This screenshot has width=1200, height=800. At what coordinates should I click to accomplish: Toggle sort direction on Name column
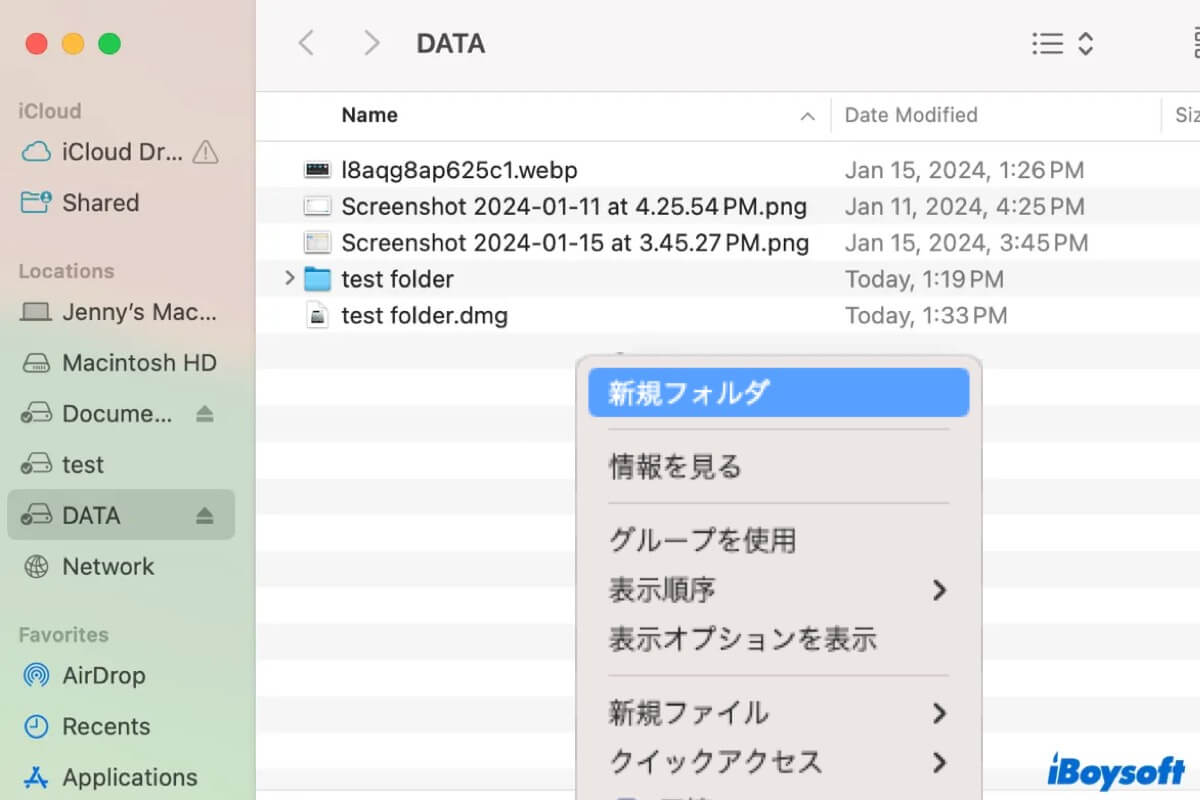[807, 115]
